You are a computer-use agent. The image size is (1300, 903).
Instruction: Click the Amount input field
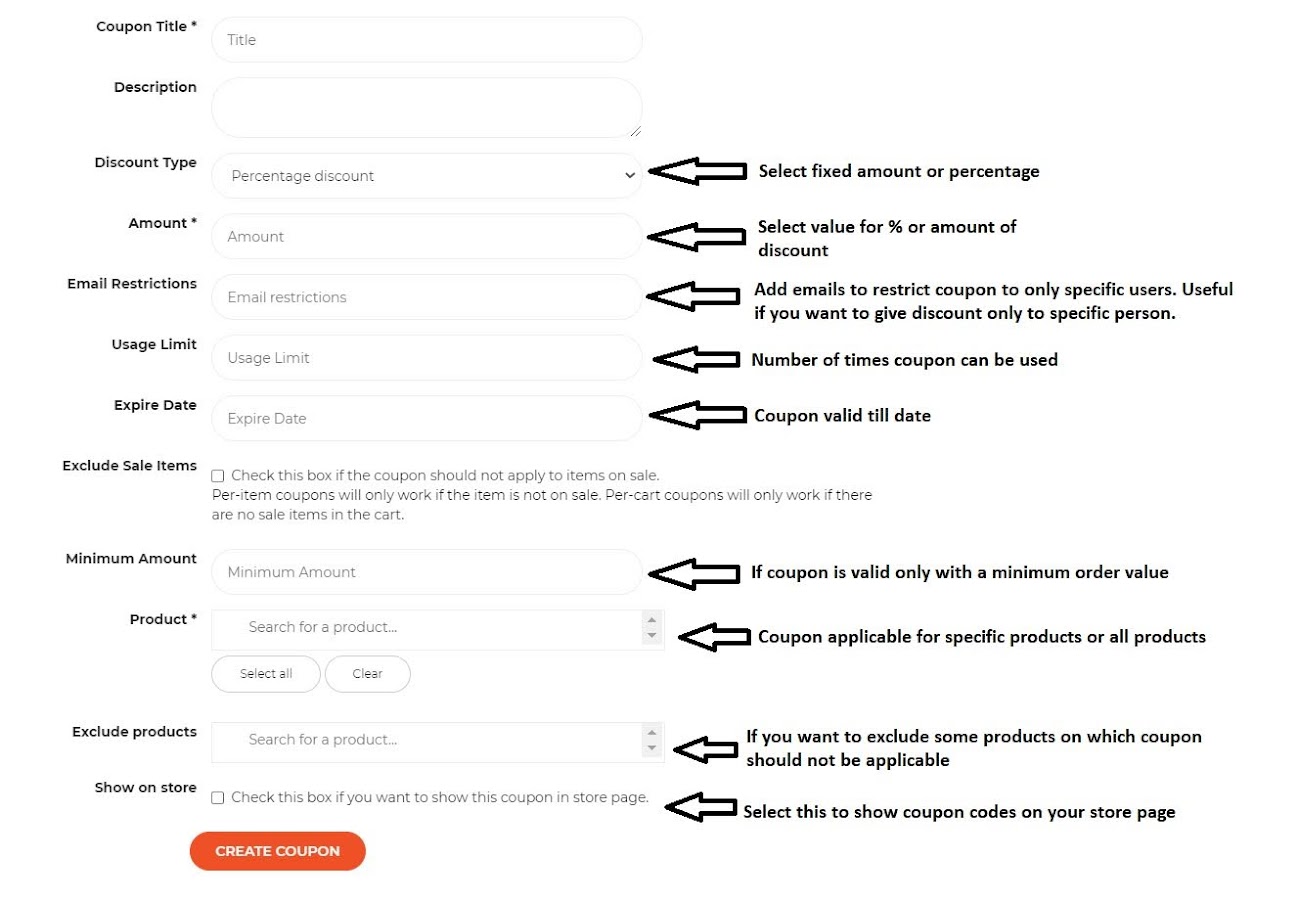426,237
